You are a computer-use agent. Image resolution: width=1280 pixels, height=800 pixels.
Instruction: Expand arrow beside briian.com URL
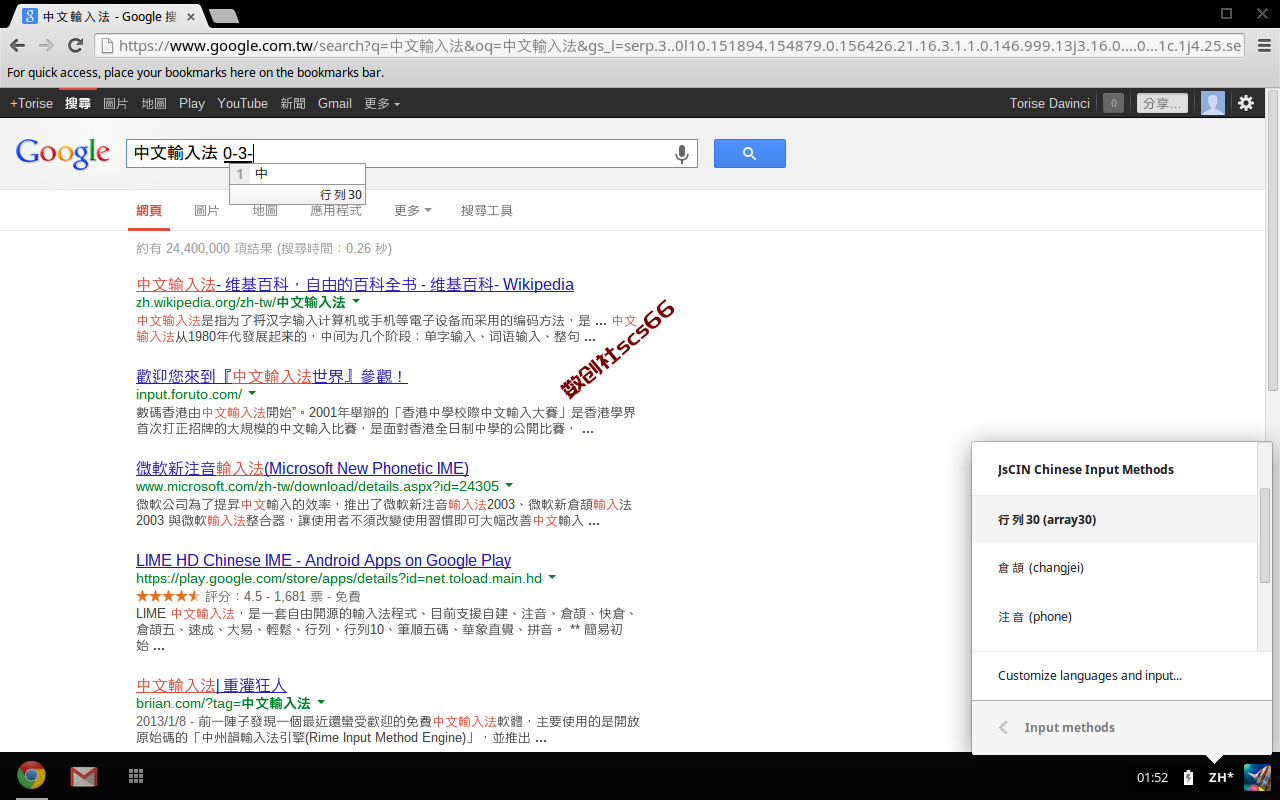pyautogui.click(x=321, y=703)
